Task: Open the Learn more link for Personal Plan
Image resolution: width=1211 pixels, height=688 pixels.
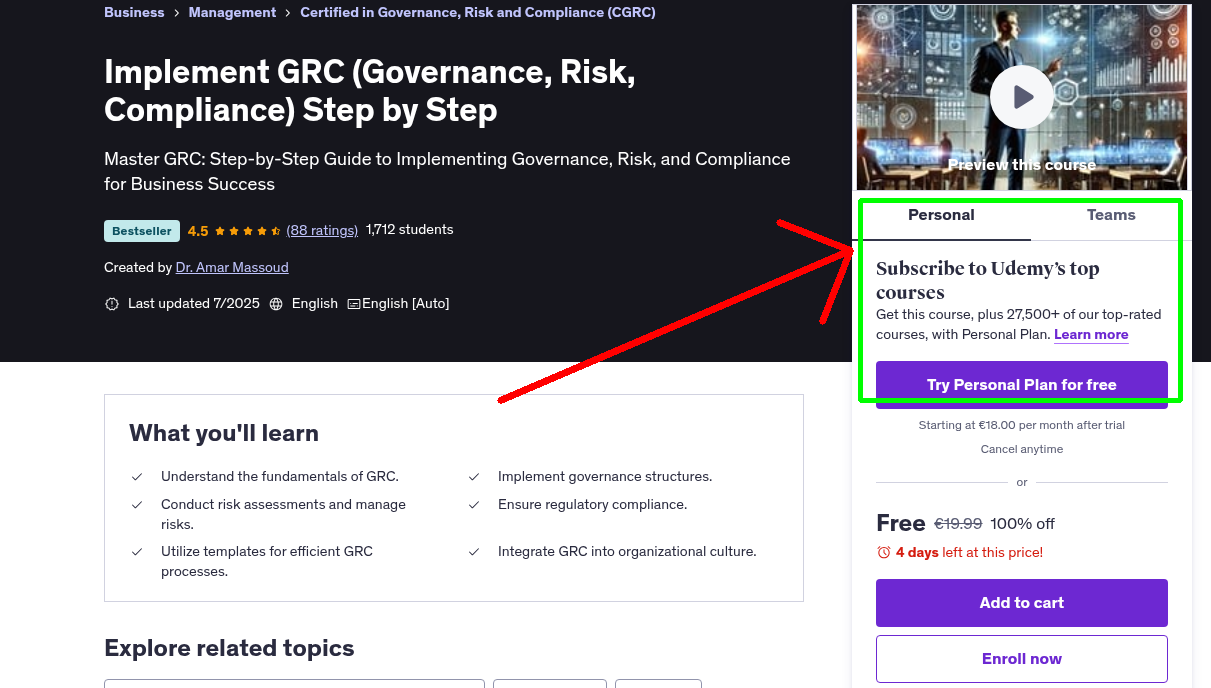Action: pos(1091,334)
